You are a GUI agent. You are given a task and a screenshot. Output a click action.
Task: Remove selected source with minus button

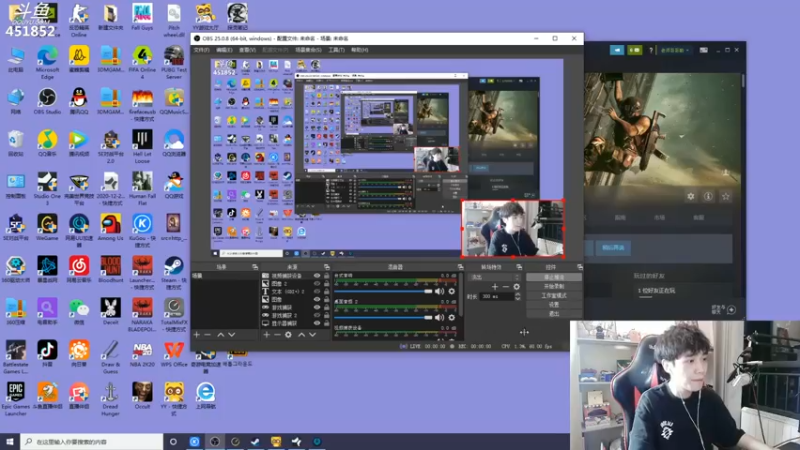(x=277, y=335)
